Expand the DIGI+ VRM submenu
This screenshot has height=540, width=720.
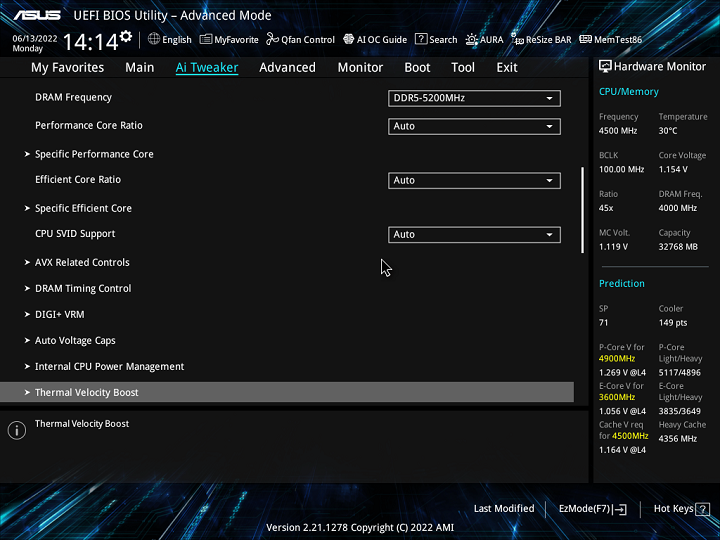59,314
